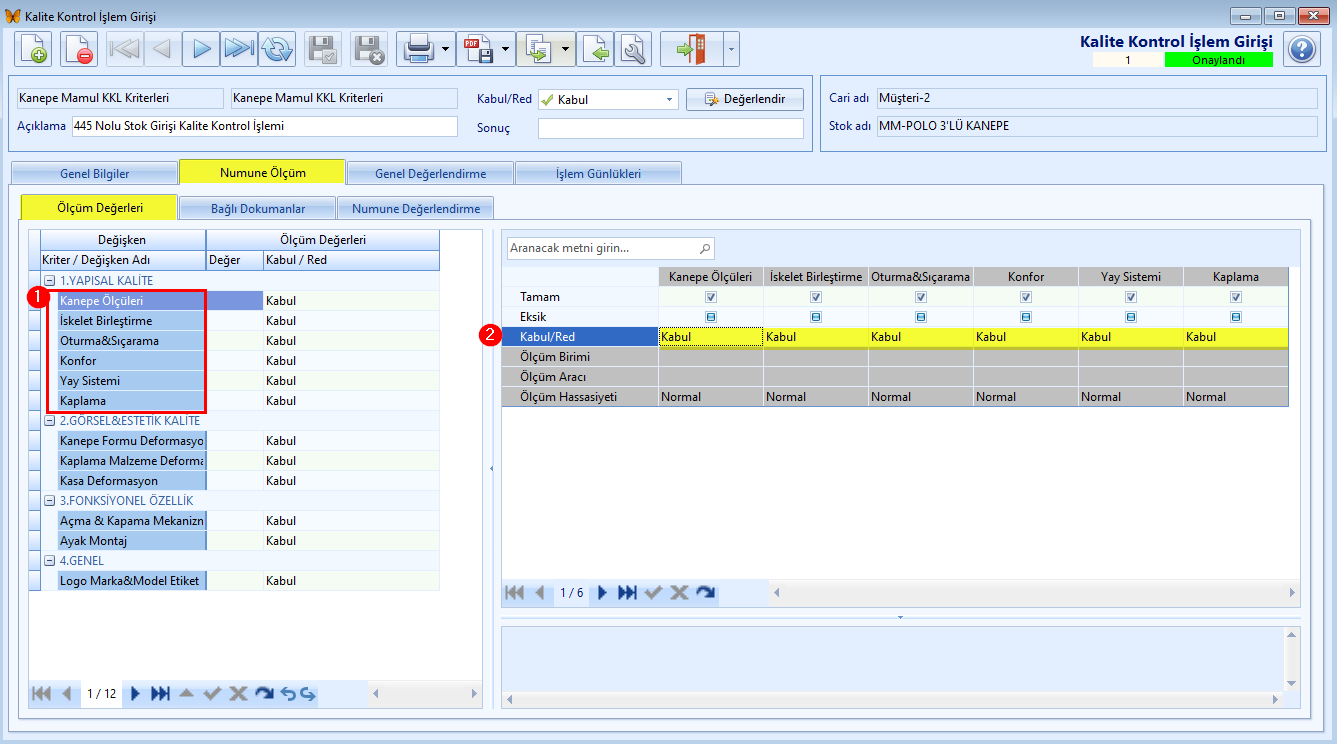Viewport: 1337px width, 744px height.
Task: Click next record arrow in right grid navigator
Action: click(x=602, y=592)
